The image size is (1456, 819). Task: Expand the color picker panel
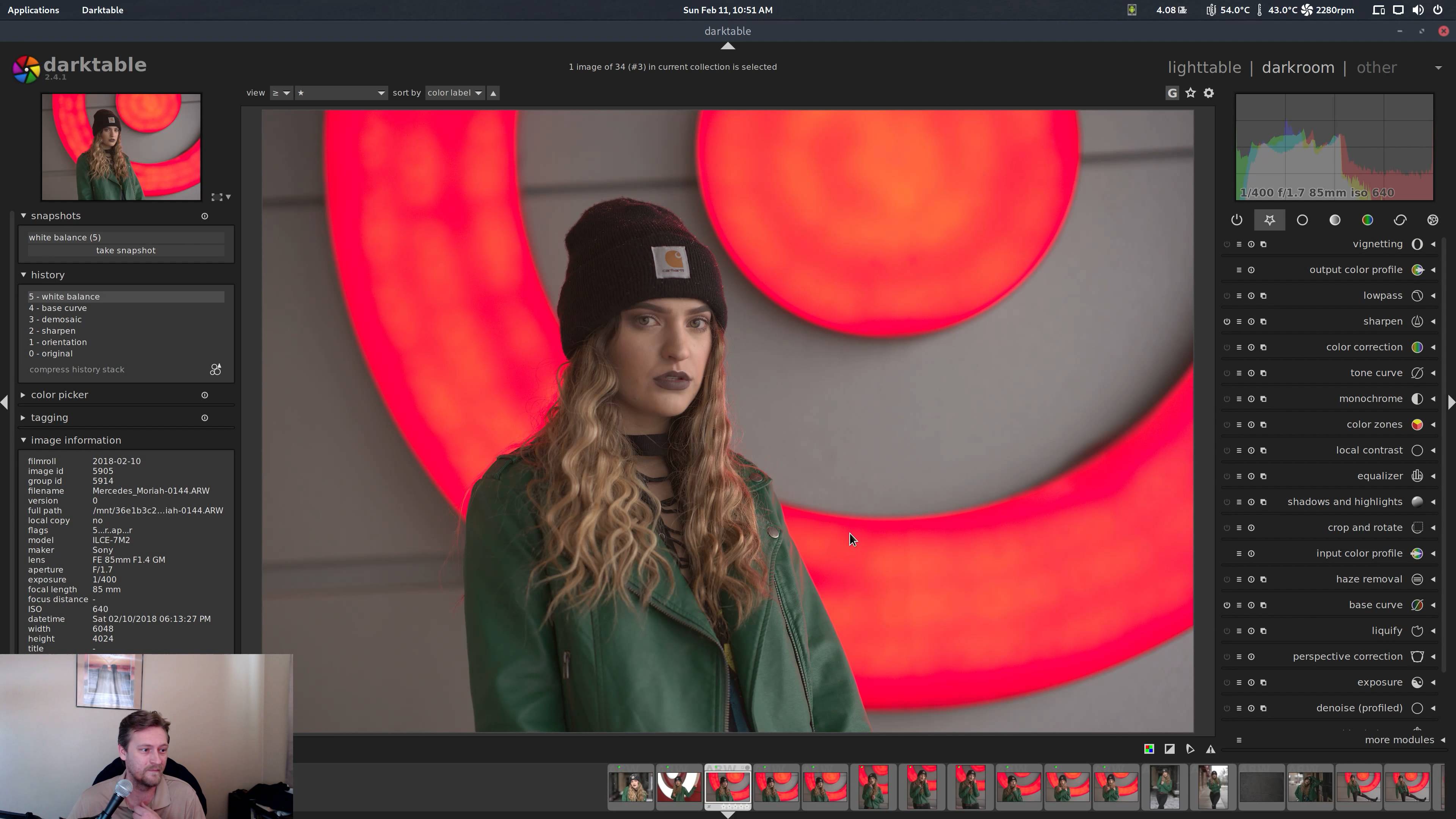click(x=60, y=395)
